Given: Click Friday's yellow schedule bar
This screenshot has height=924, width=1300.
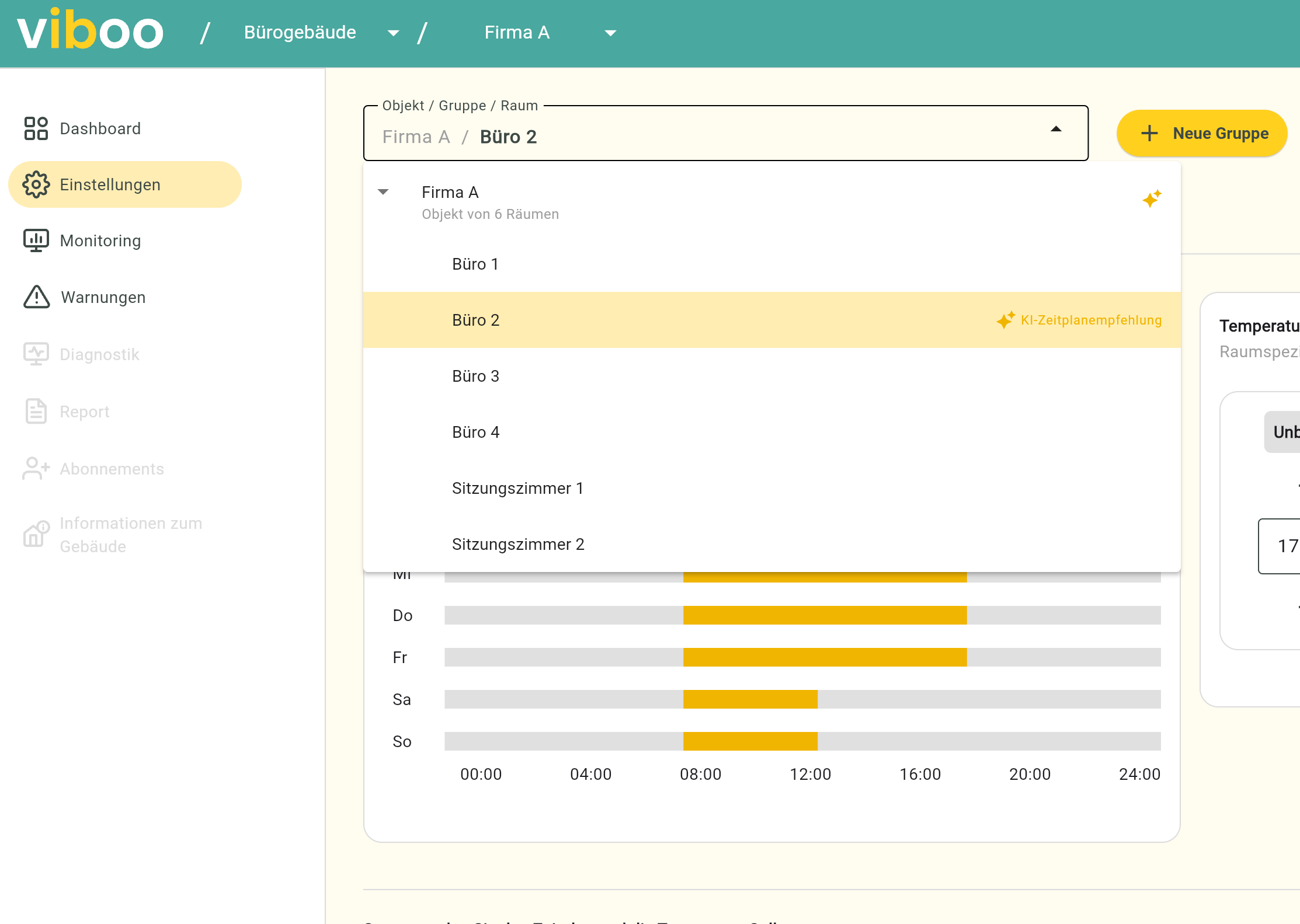Looking at the screenshot, I should coord(825,657).
